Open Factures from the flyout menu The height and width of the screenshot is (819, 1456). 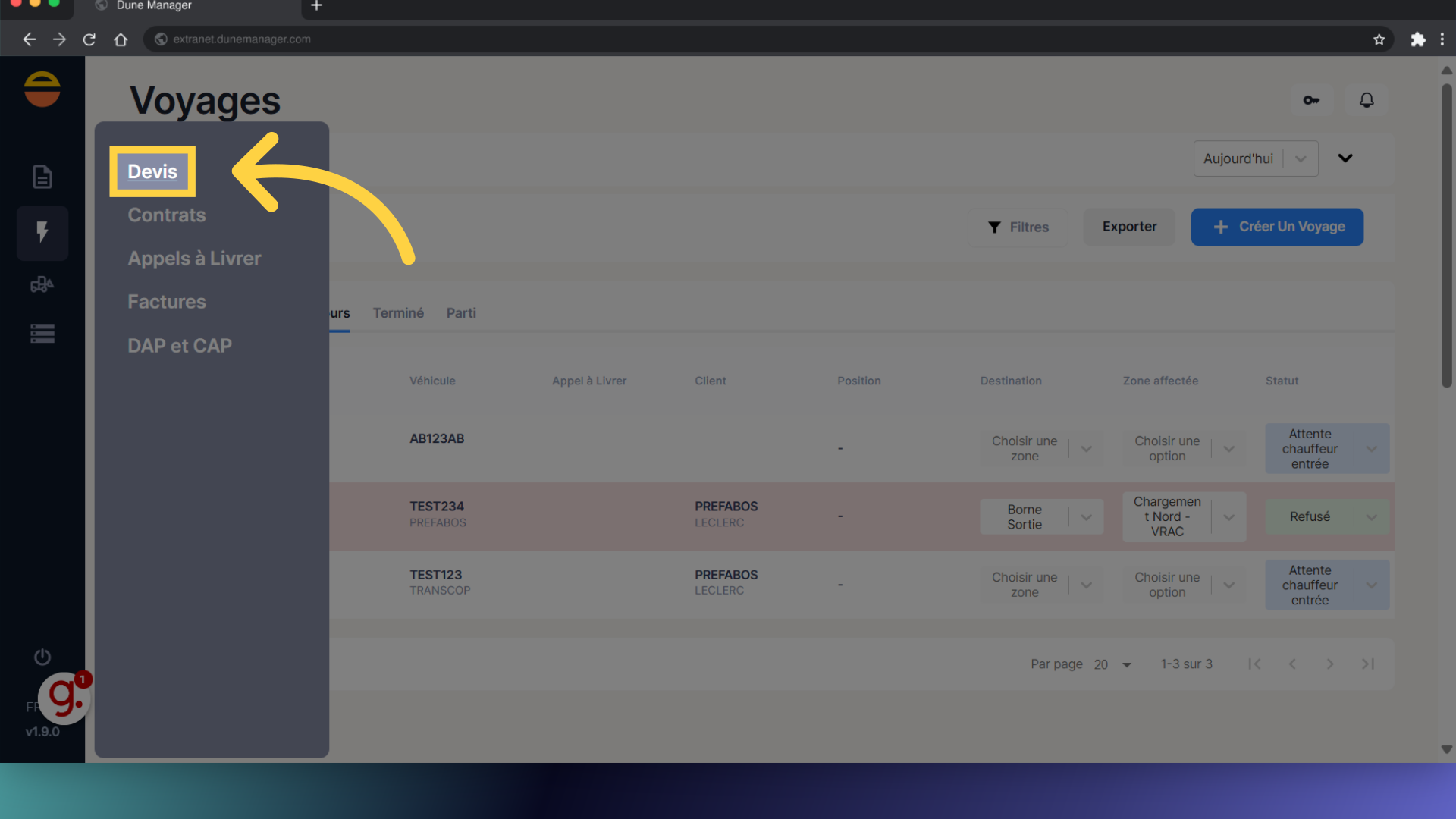pos(167,302)
